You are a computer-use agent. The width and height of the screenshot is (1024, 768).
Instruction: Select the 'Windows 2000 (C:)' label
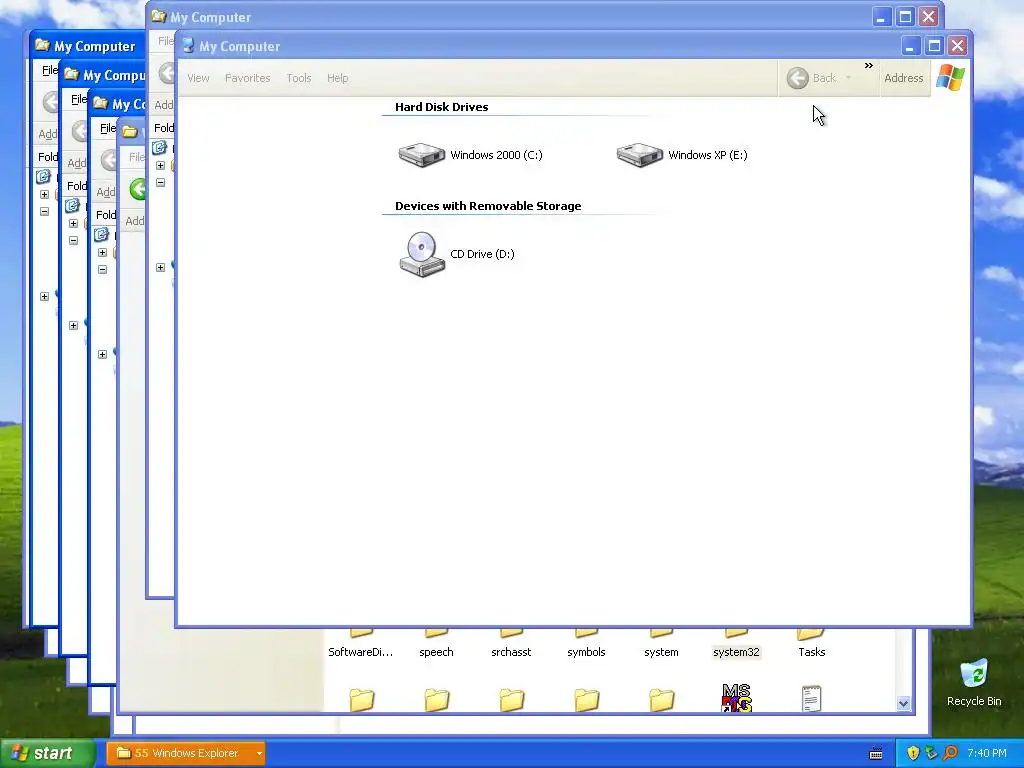(x=496, y=155)
